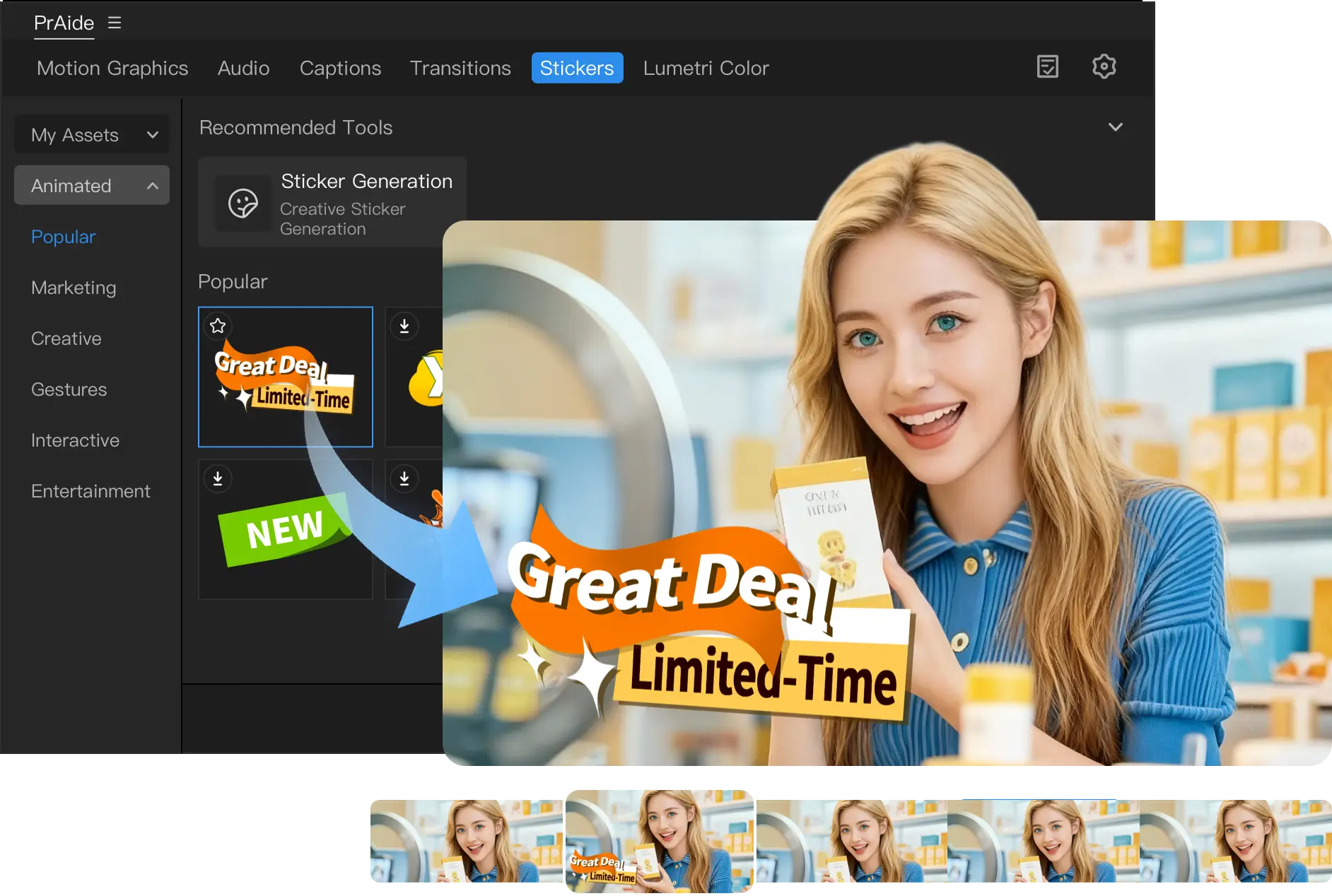This screenshot has width=1332, height=896.
Task: Download the yellow sticker in the Popular grid
Action: [404, 326]
